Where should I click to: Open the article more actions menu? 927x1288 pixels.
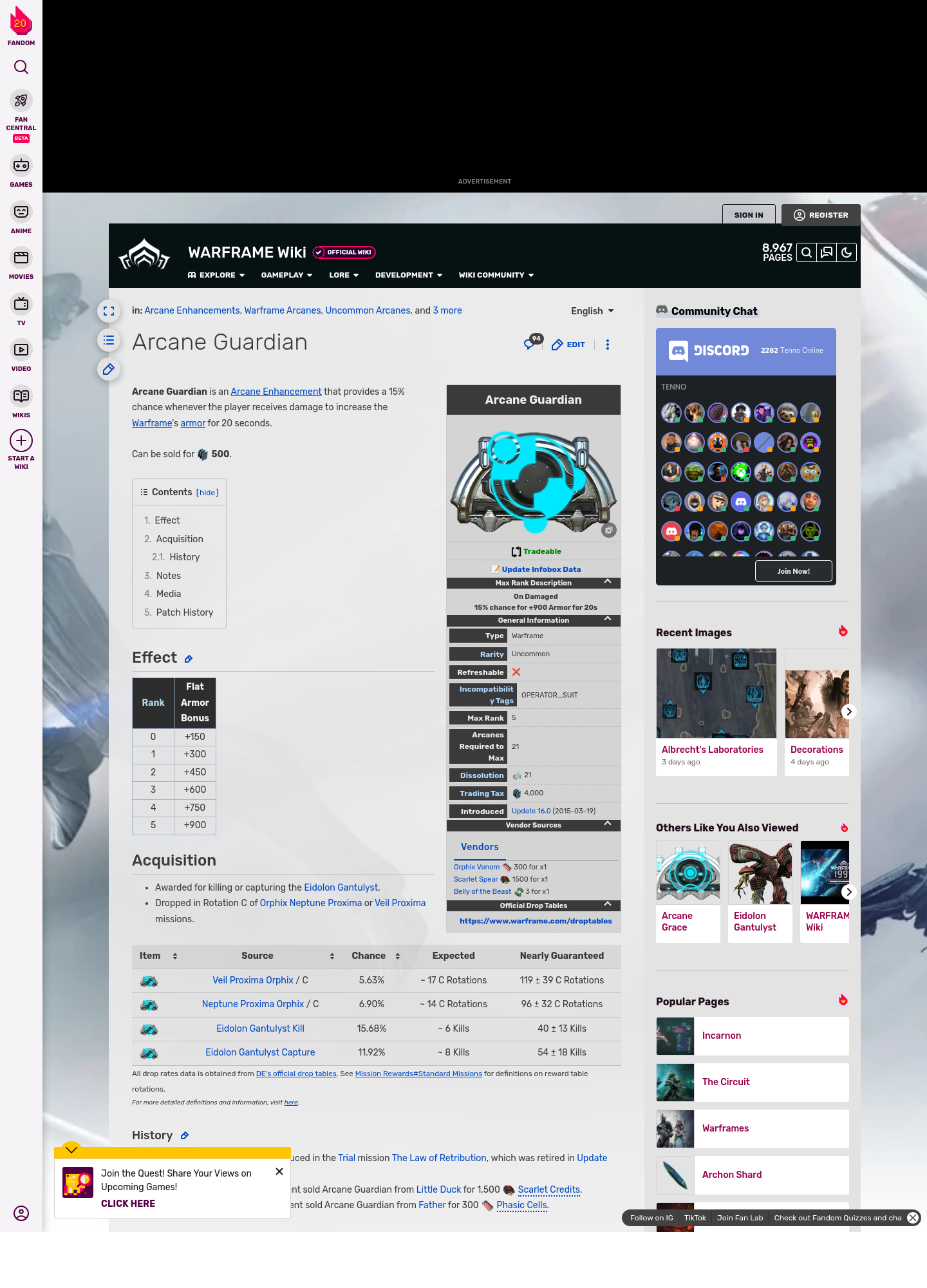coord(608,345)
